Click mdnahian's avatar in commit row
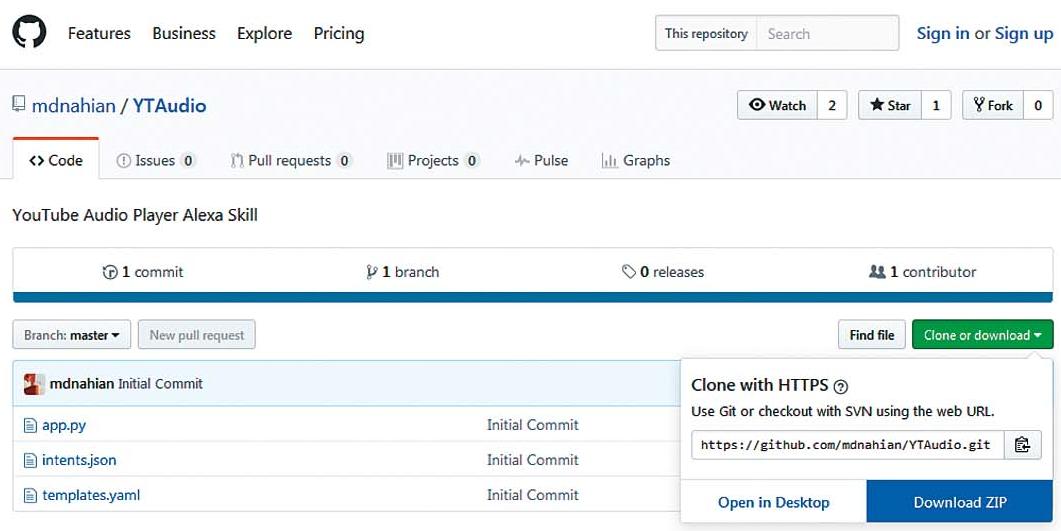 pos(34,384)
